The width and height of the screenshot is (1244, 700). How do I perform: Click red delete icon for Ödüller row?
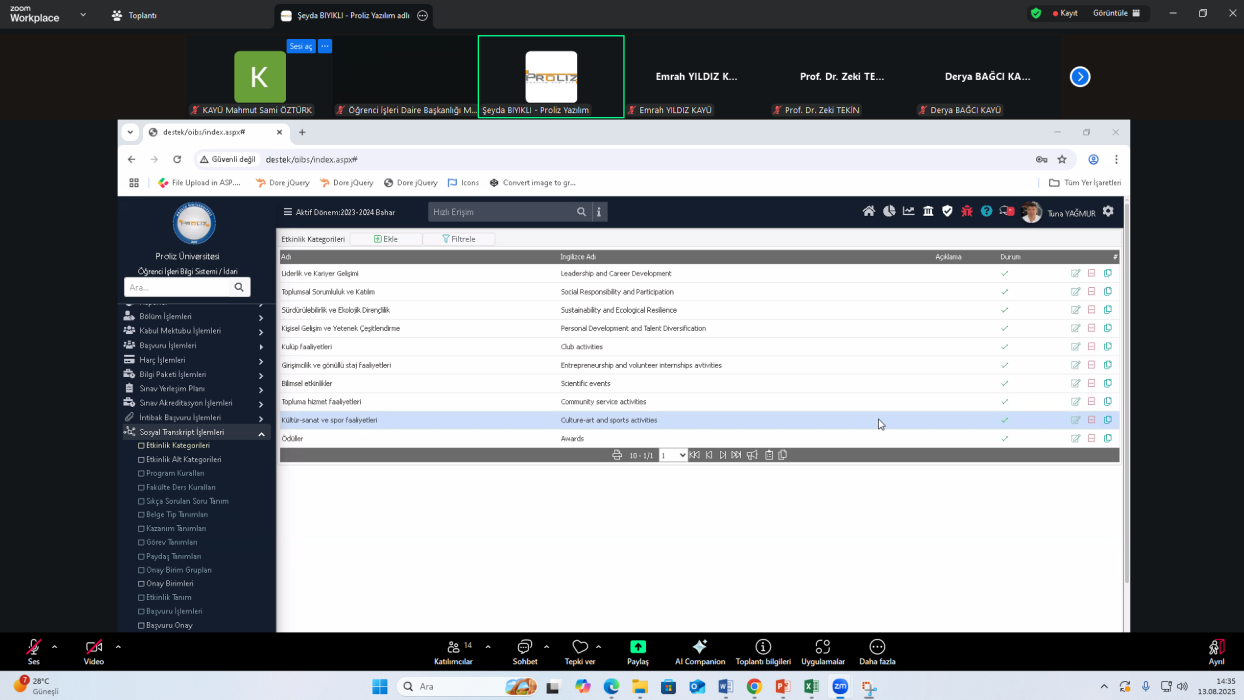pos(1091,438)
